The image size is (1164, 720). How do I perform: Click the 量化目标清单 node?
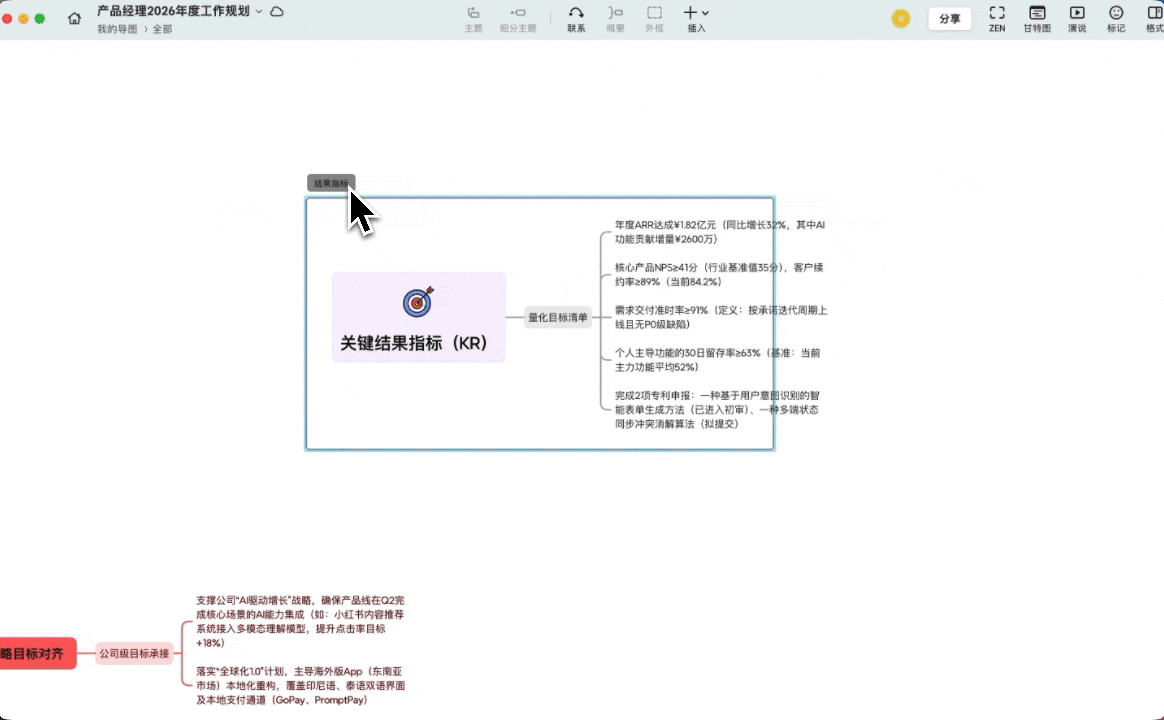coord(558,317)
